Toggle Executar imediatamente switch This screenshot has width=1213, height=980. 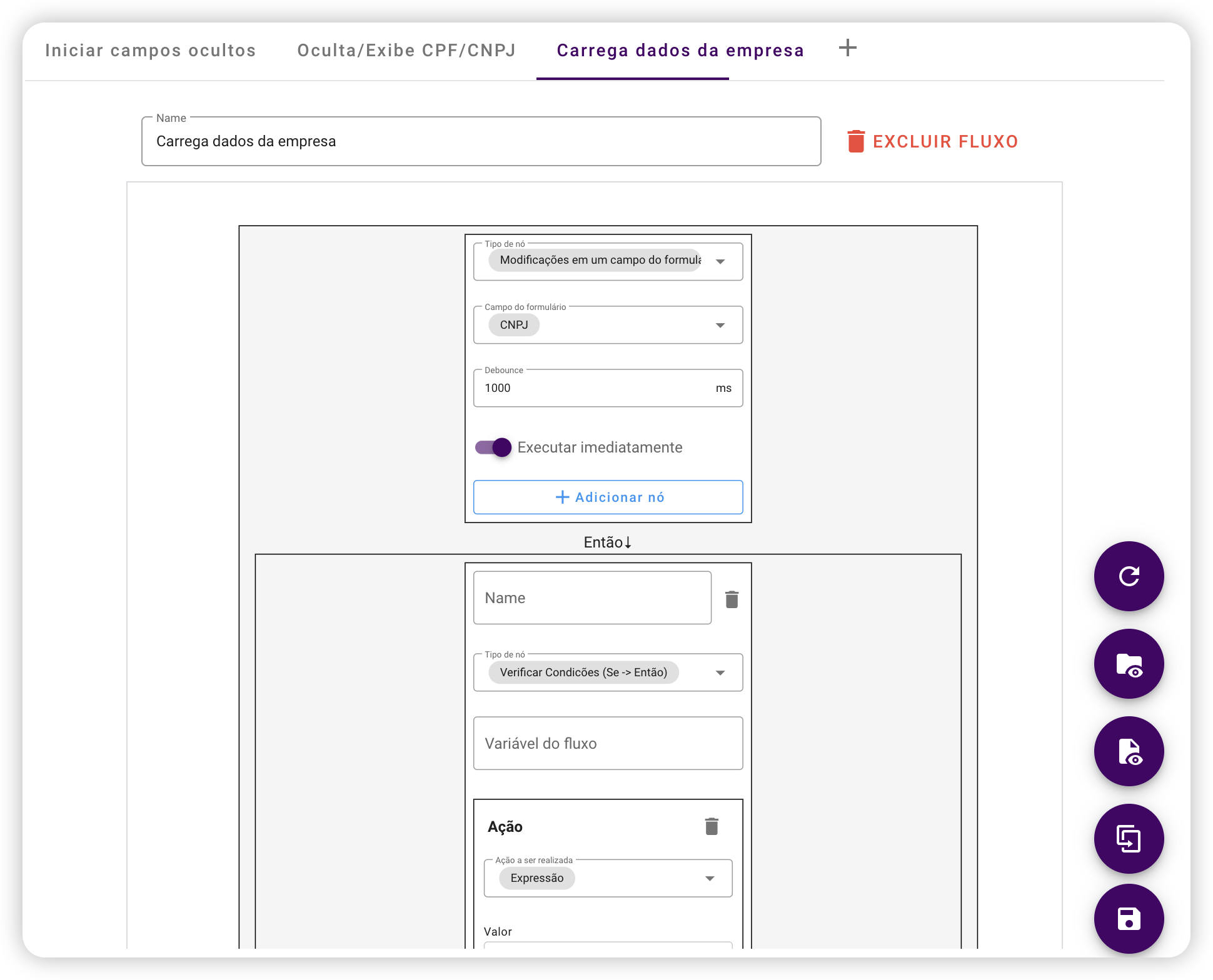[x=493, y=447]
